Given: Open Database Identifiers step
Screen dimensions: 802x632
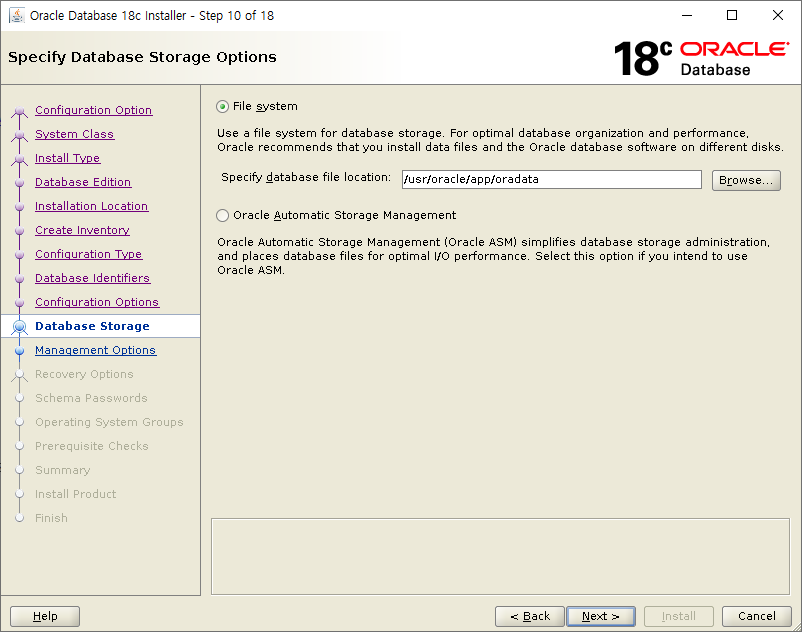Looking at the screenshot, I should tap(93, 278).
